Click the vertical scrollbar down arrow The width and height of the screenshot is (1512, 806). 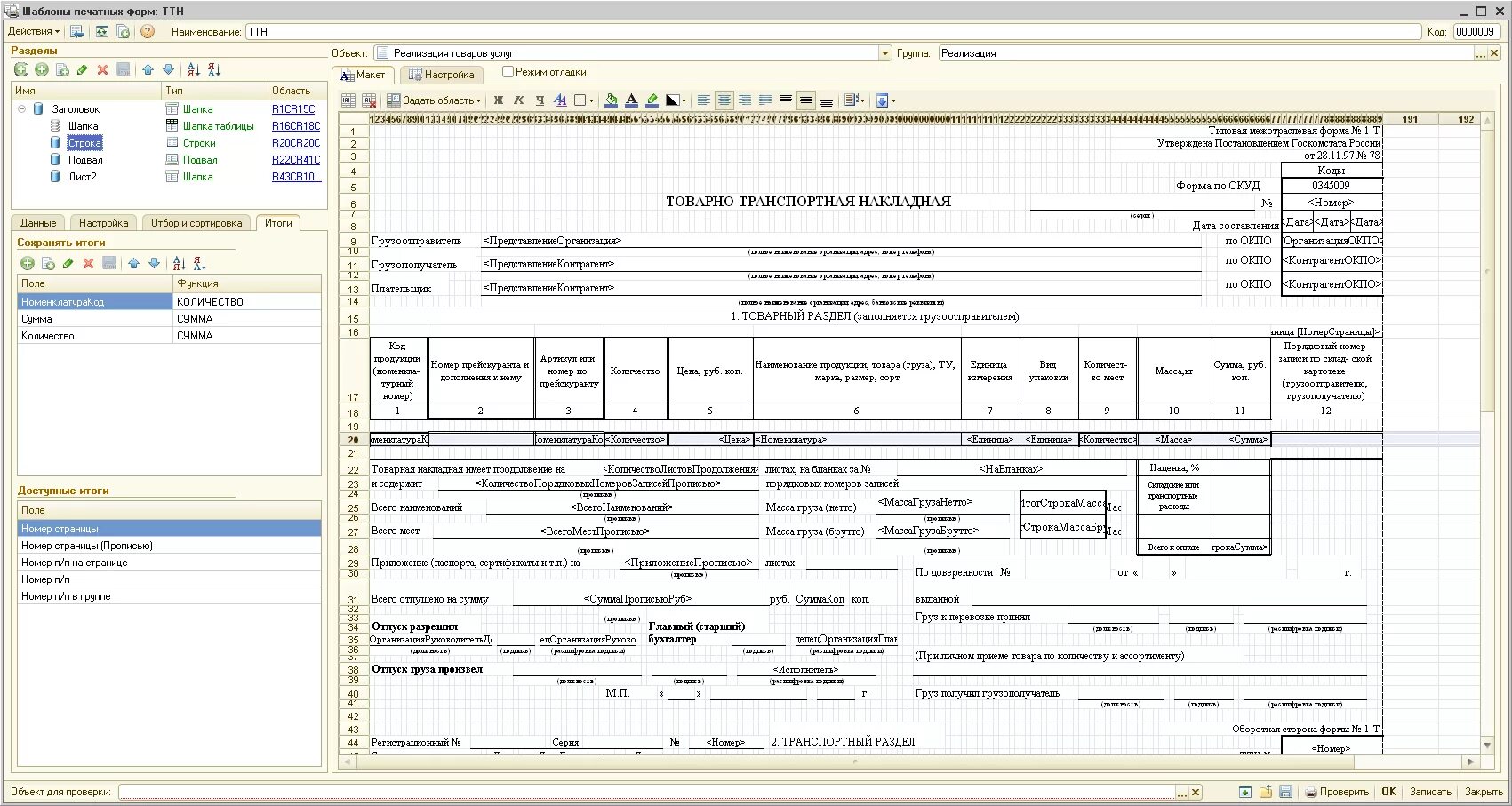click(x=1487, y=745)
